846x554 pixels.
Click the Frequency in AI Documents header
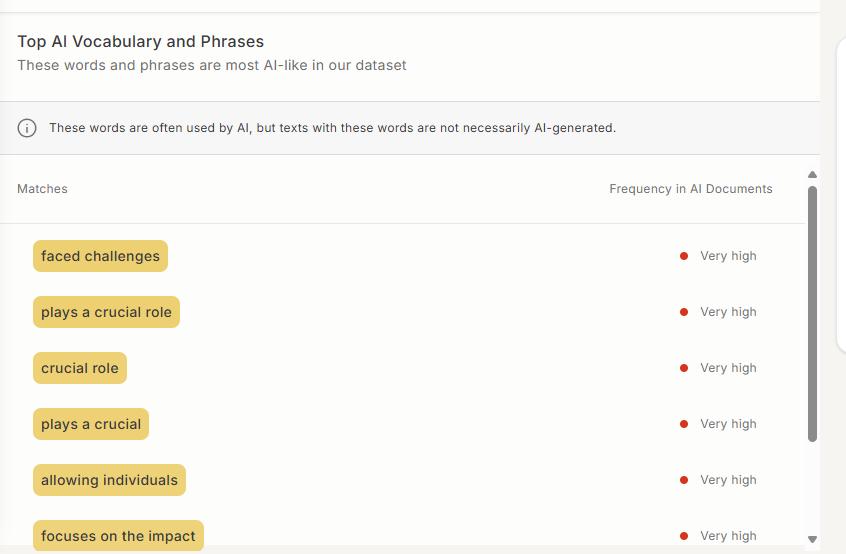690,189
